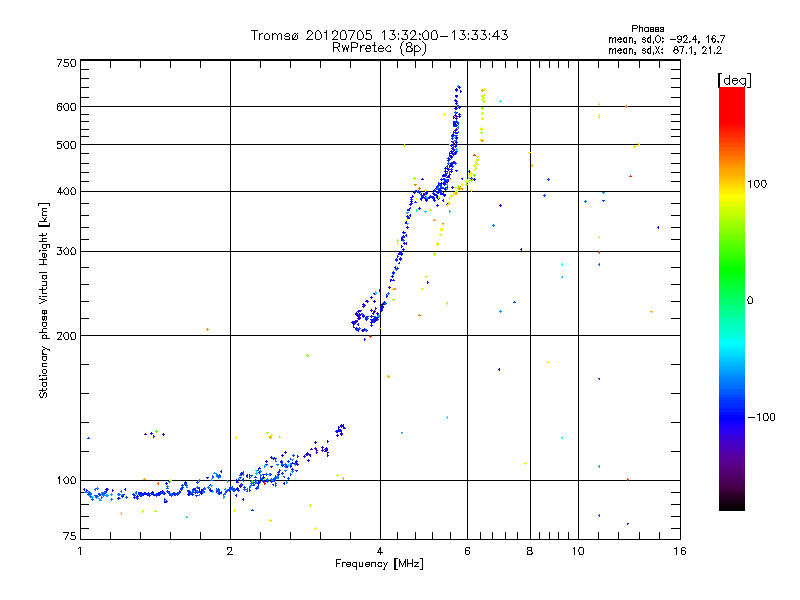Click the 'Phases' header label

(x=647, y=29)
